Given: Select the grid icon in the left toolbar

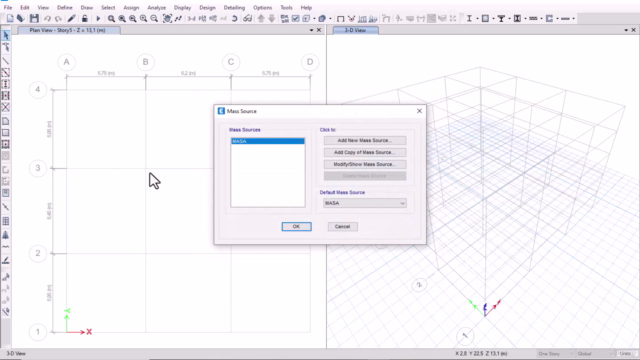Looking at the screenshot, I should click(x=6, y=221).
